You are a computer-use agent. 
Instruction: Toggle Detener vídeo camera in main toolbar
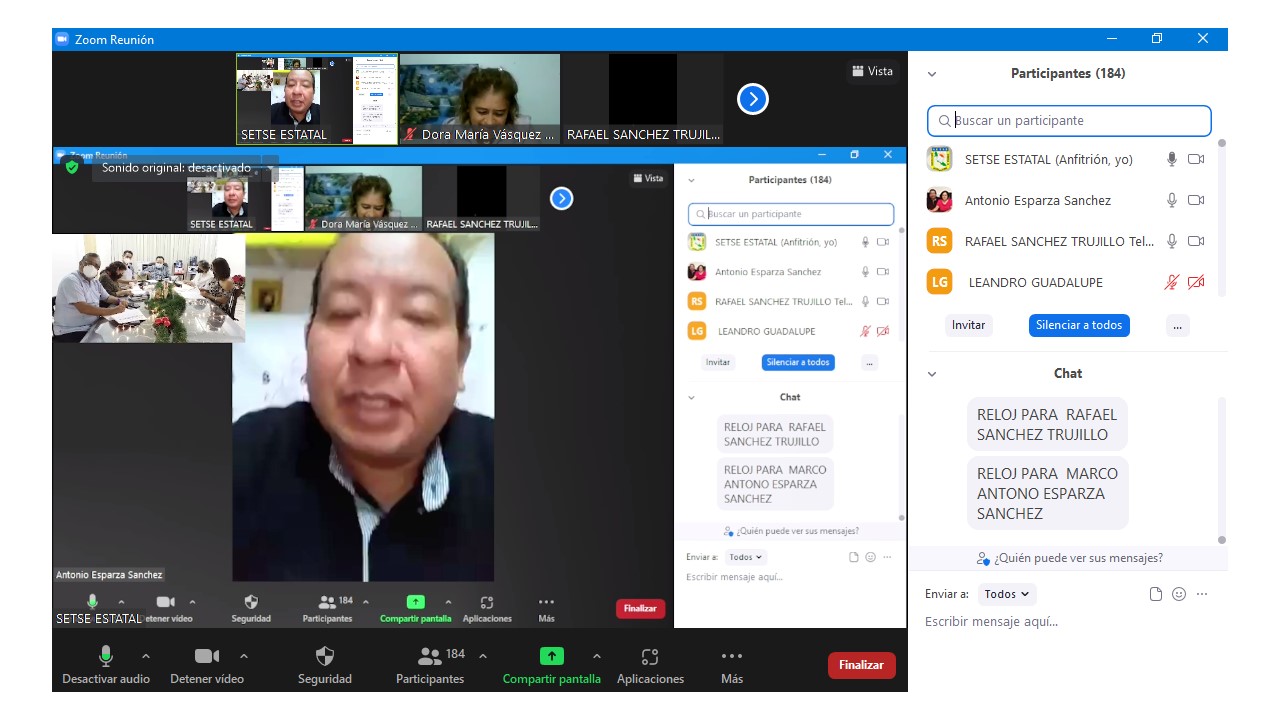206,657
